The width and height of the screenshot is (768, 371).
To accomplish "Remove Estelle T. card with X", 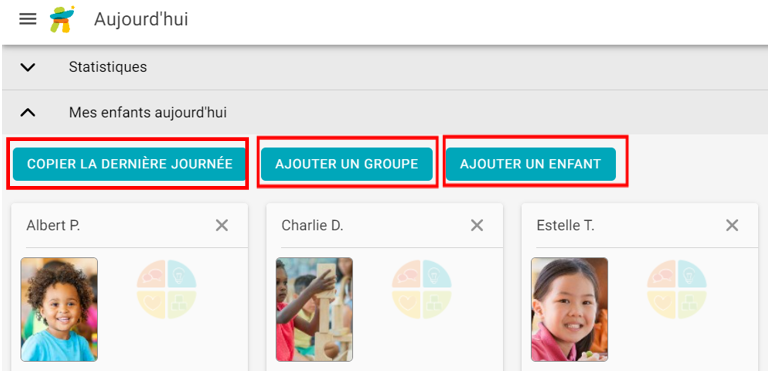I will point(732,225).
